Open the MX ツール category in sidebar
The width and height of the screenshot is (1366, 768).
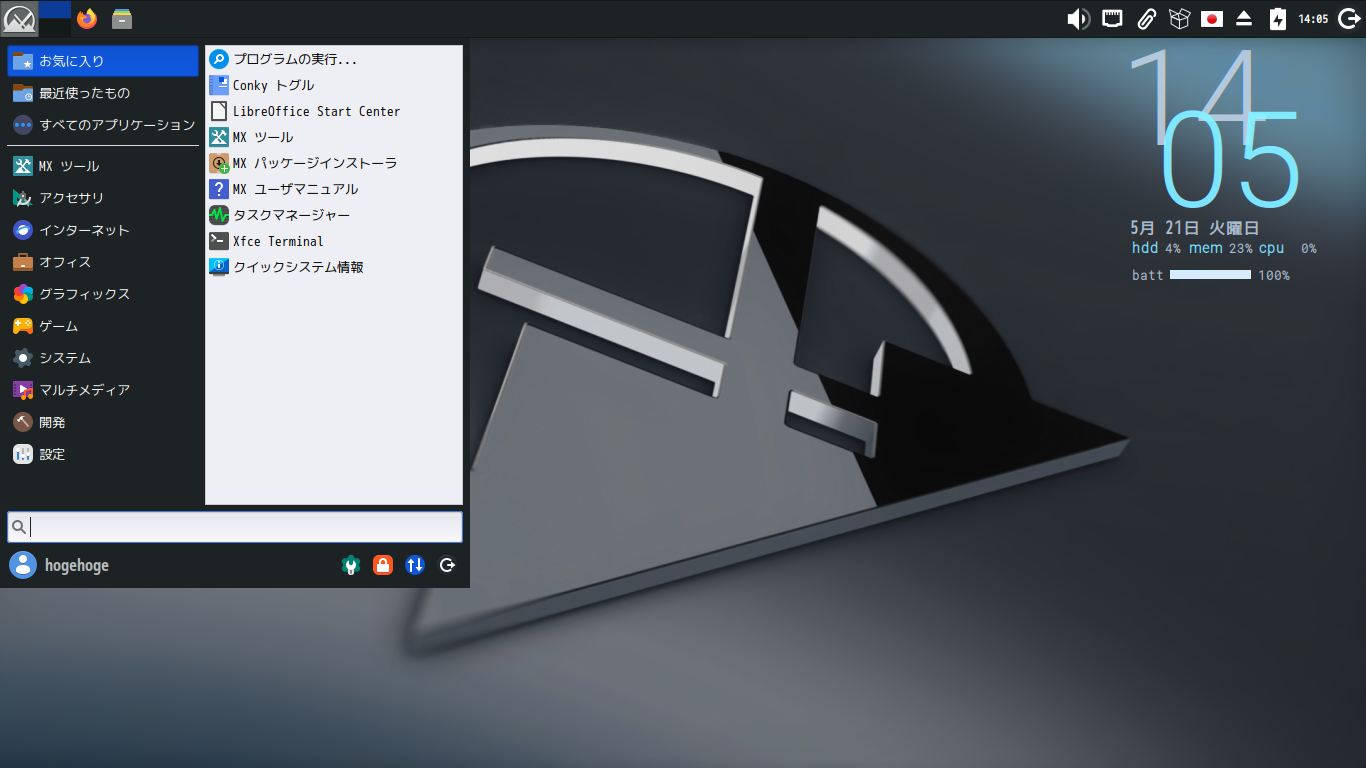tap(103, 166)
